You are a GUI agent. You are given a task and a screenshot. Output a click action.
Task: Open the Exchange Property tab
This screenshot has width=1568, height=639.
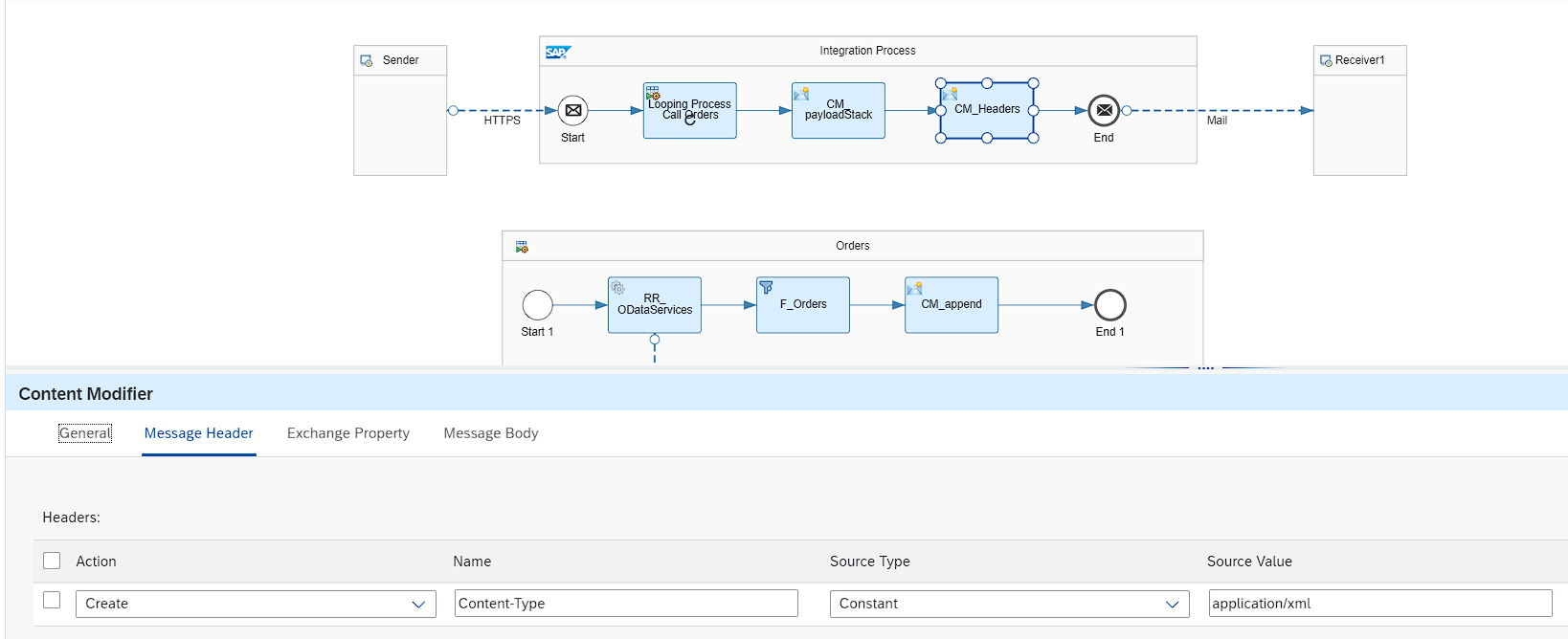(347, 433)
